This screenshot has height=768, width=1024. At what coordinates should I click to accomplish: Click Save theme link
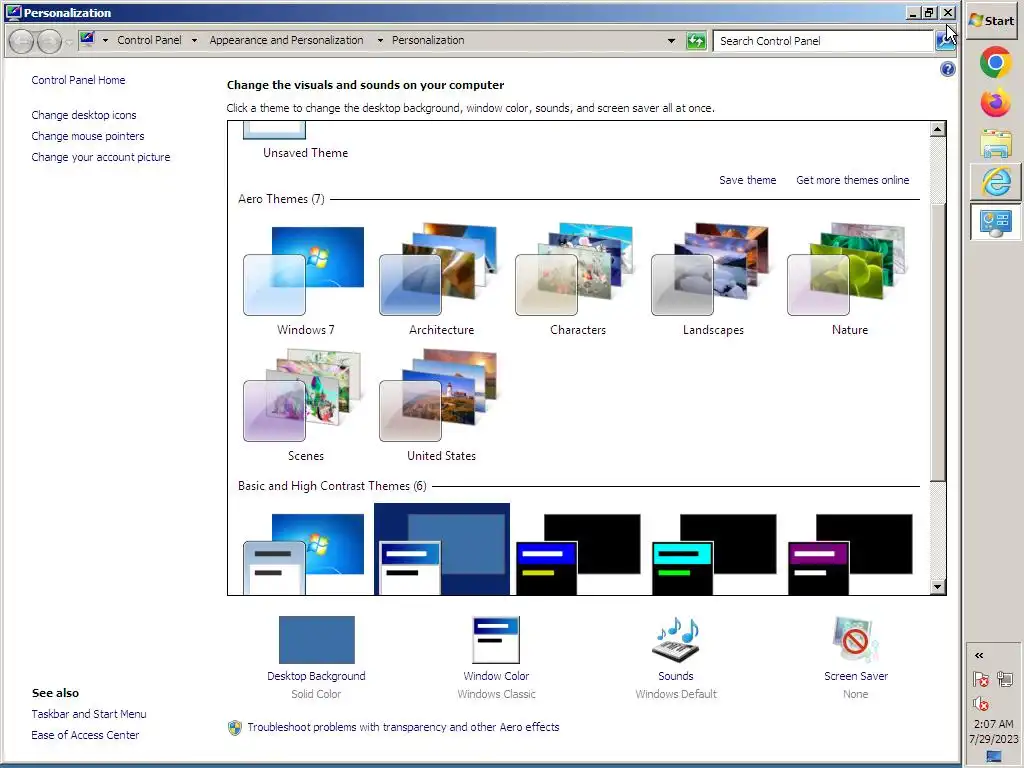point(748,180)
